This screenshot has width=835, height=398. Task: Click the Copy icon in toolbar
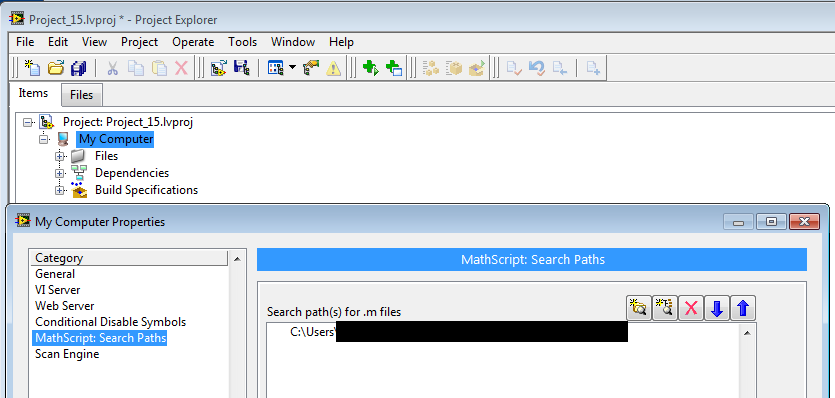(136, 68)
